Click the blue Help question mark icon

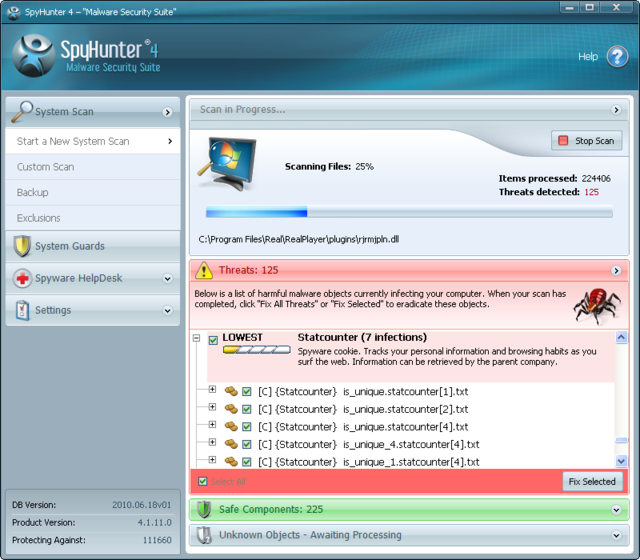pos(617,57)
